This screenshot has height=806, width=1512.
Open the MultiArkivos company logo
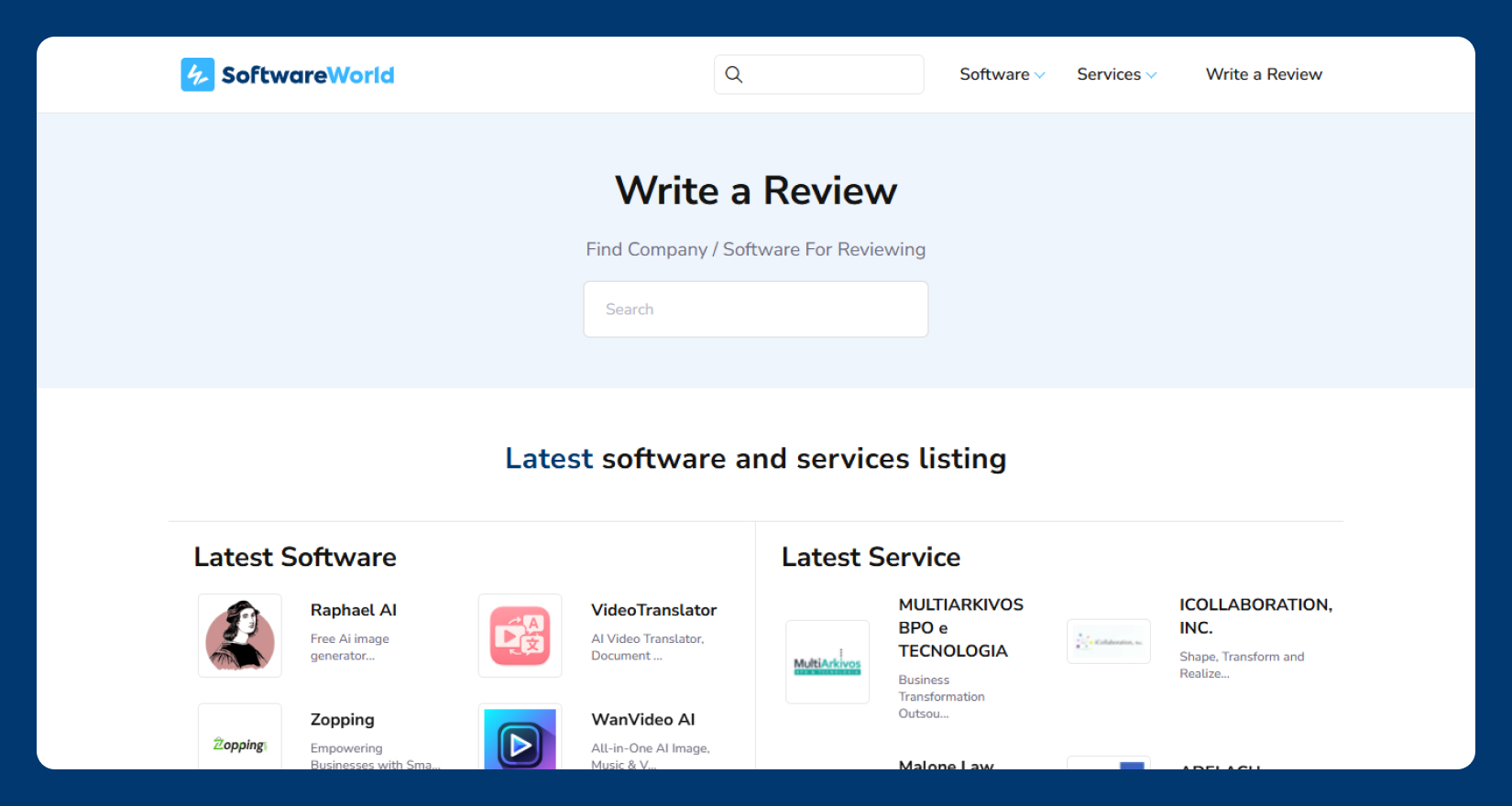click(827, 662)
